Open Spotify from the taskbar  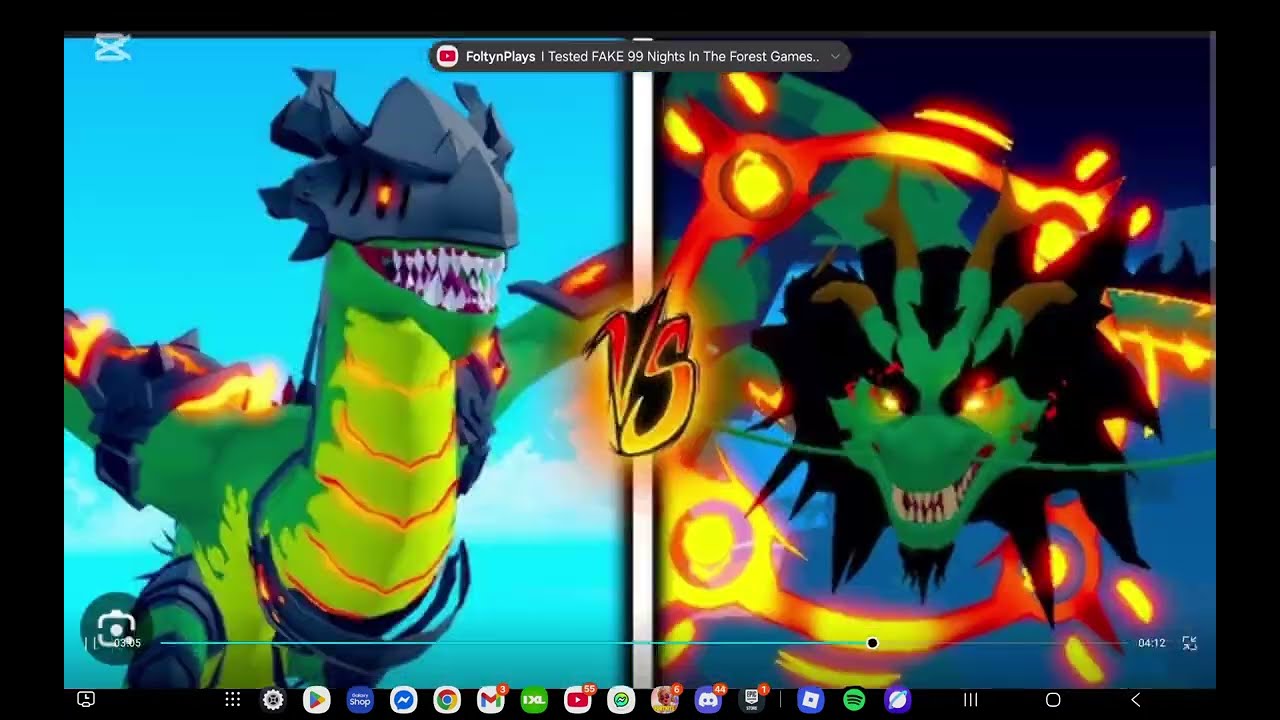click(854, 700)
